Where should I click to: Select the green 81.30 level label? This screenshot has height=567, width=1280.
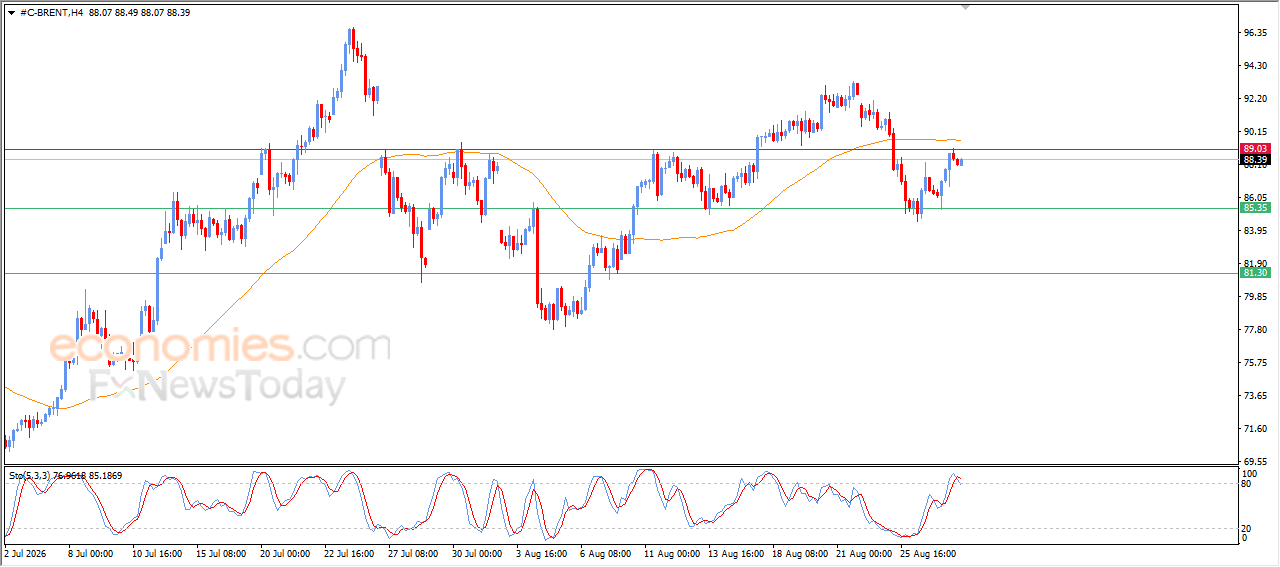tap(1256, 273)
